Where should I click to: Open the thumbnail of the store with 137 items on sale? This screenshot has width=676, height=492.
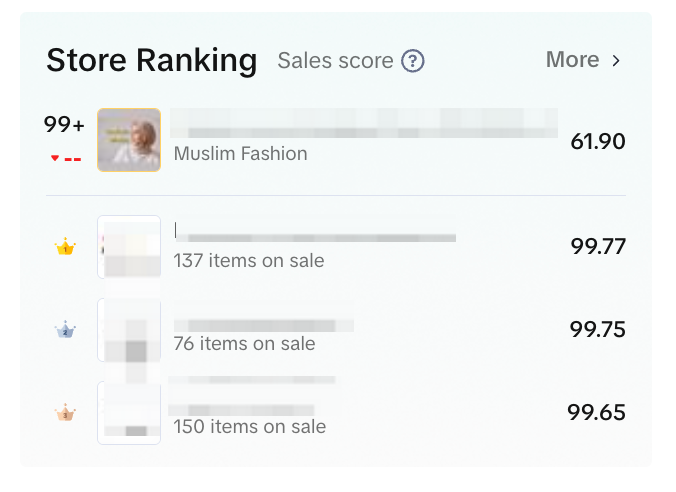129,247
